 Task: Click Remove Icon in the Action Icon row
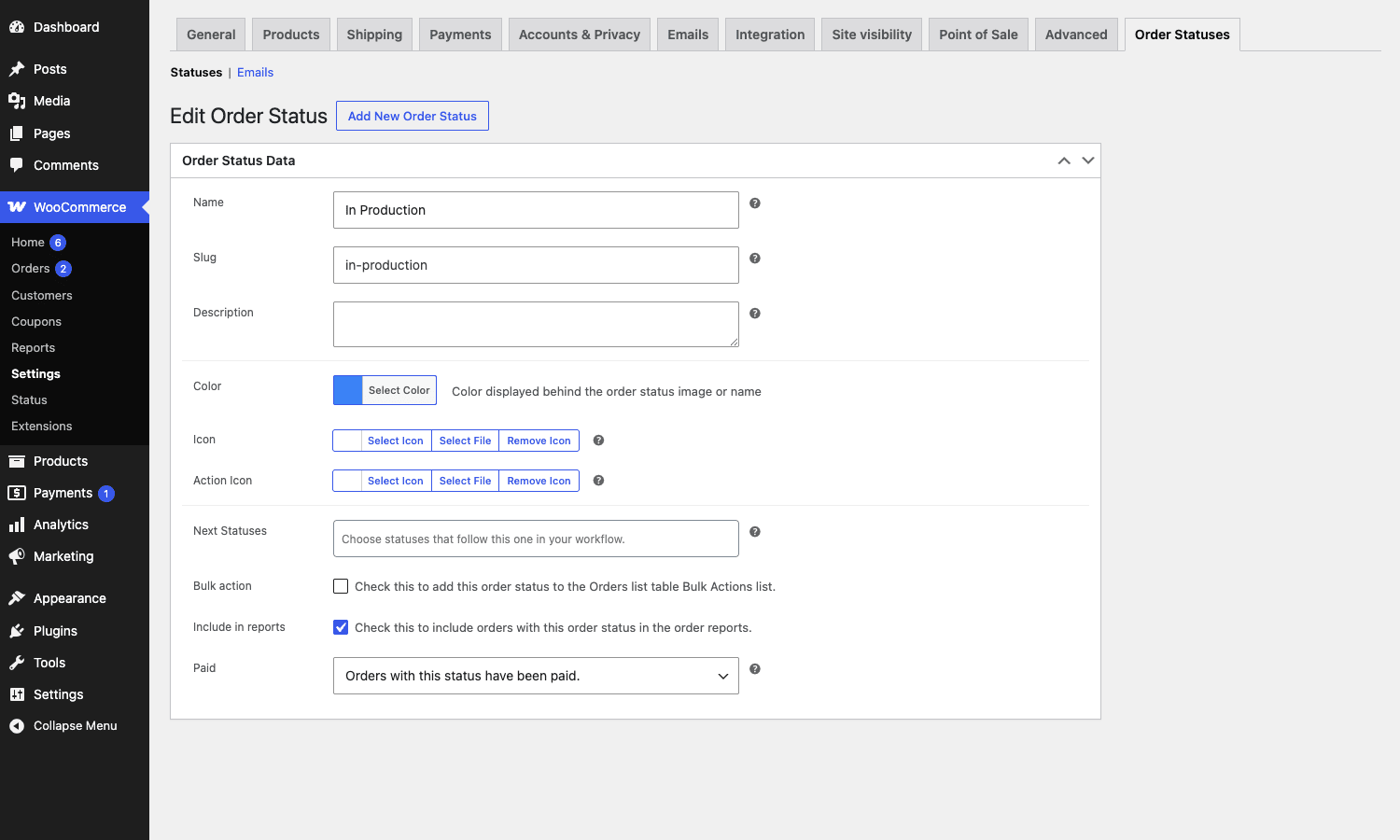click(539, 481)
